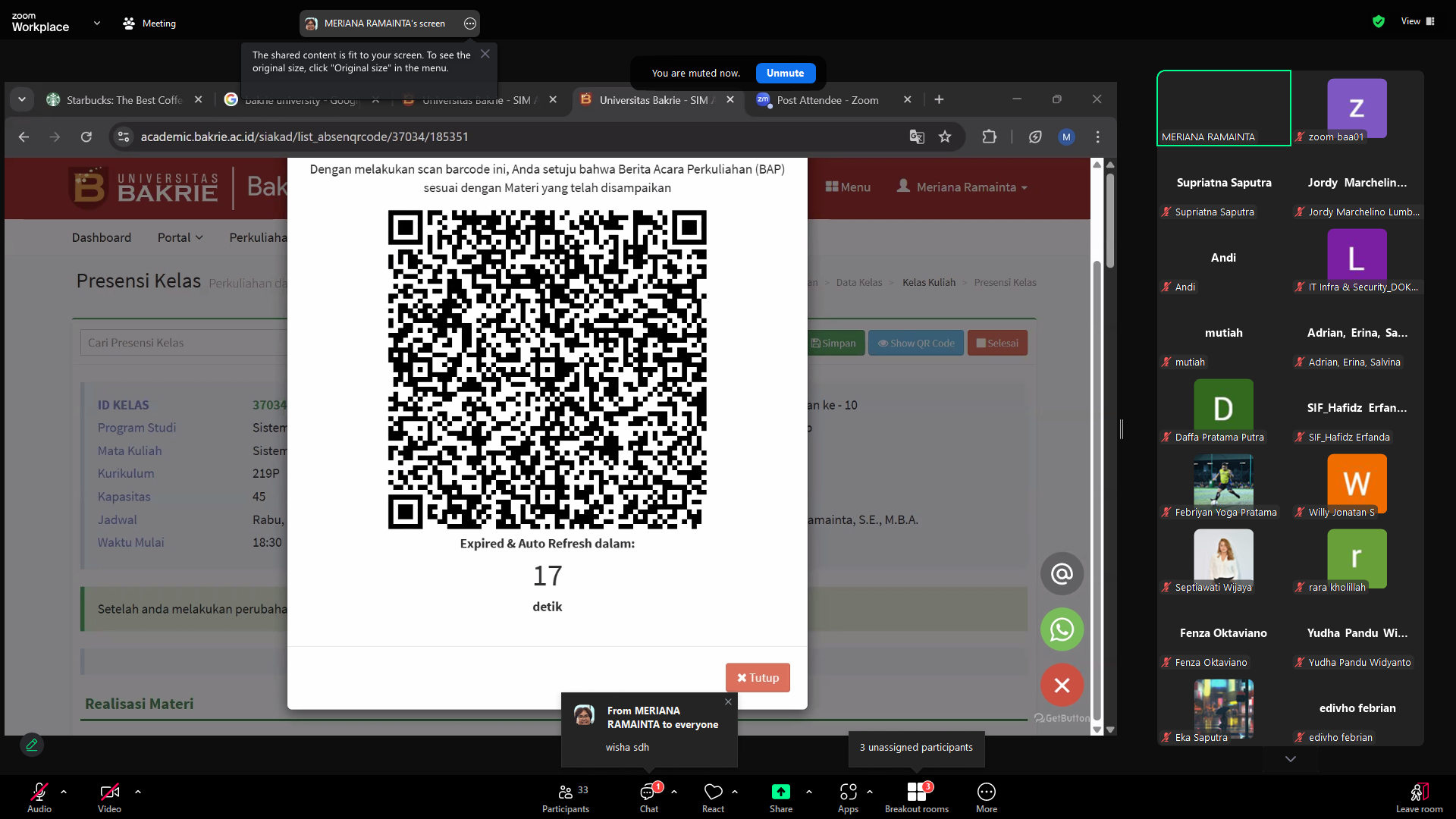Open the Participants panel
The image size is (1456, 819).
click(x=566, y=798)
